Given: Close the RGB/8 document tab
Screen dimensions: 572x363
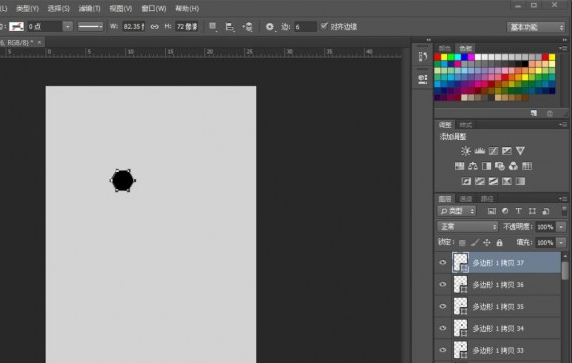Looking at the screenshot, I should point(39,42).
